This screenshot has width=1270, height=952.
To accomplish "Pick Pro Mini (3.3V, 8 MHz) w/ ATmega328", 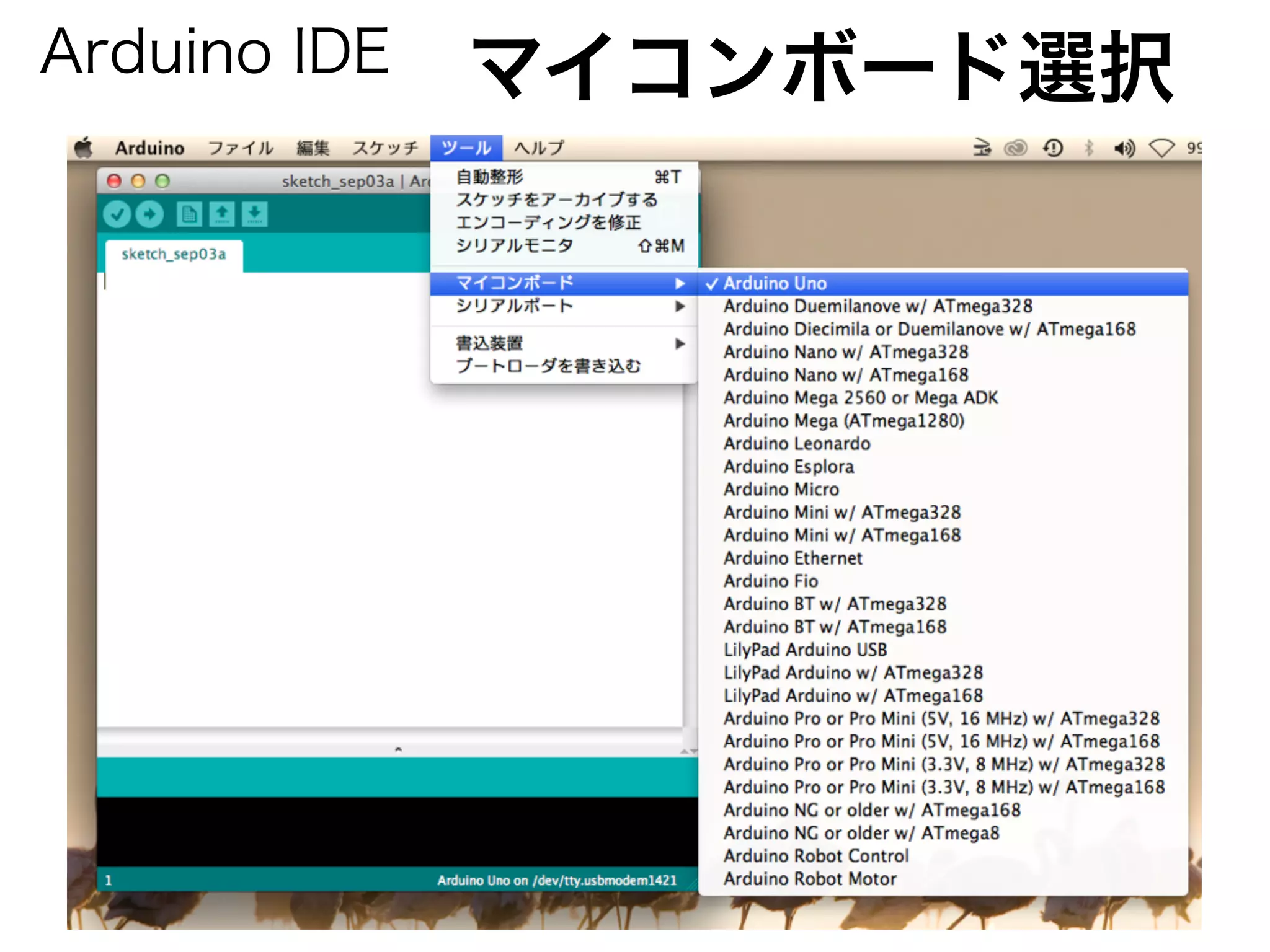I will pyautogui.click(x=943, y=765).
